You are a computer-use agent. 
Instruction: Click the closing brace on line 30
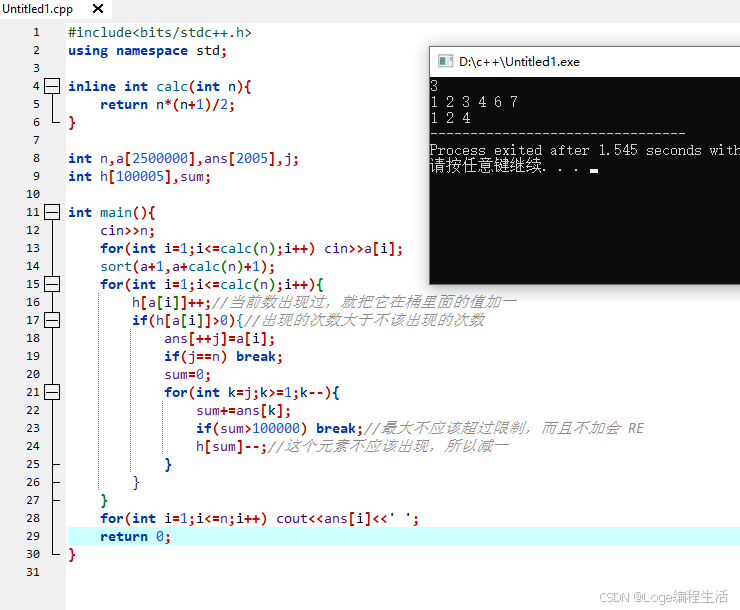(72, 554)
